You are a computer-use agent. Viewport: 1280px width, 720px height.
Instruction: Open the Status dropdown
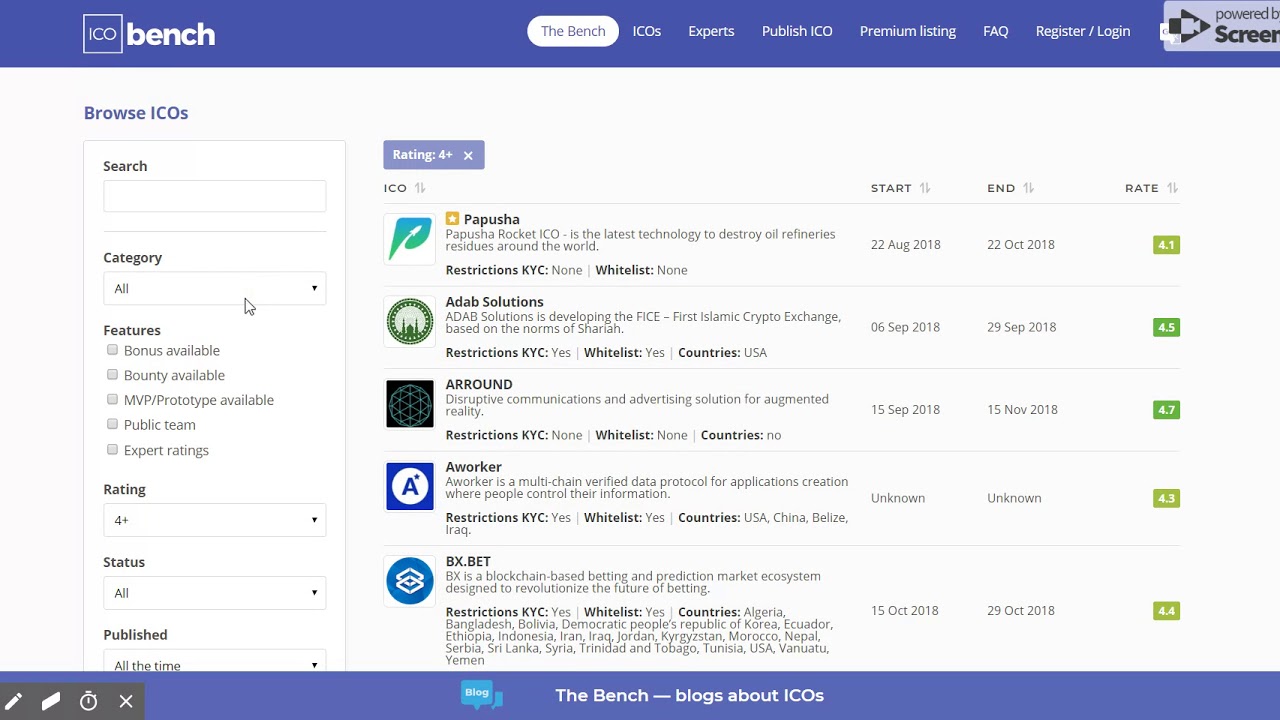[215, 593]
